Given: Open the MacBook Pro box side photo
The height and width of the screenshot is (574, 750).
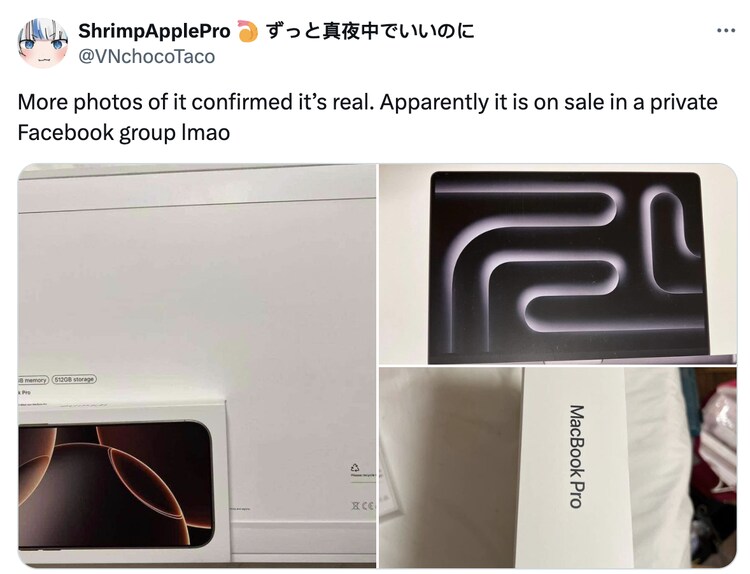Looking at the screenshot, I should tap(558, 467).
